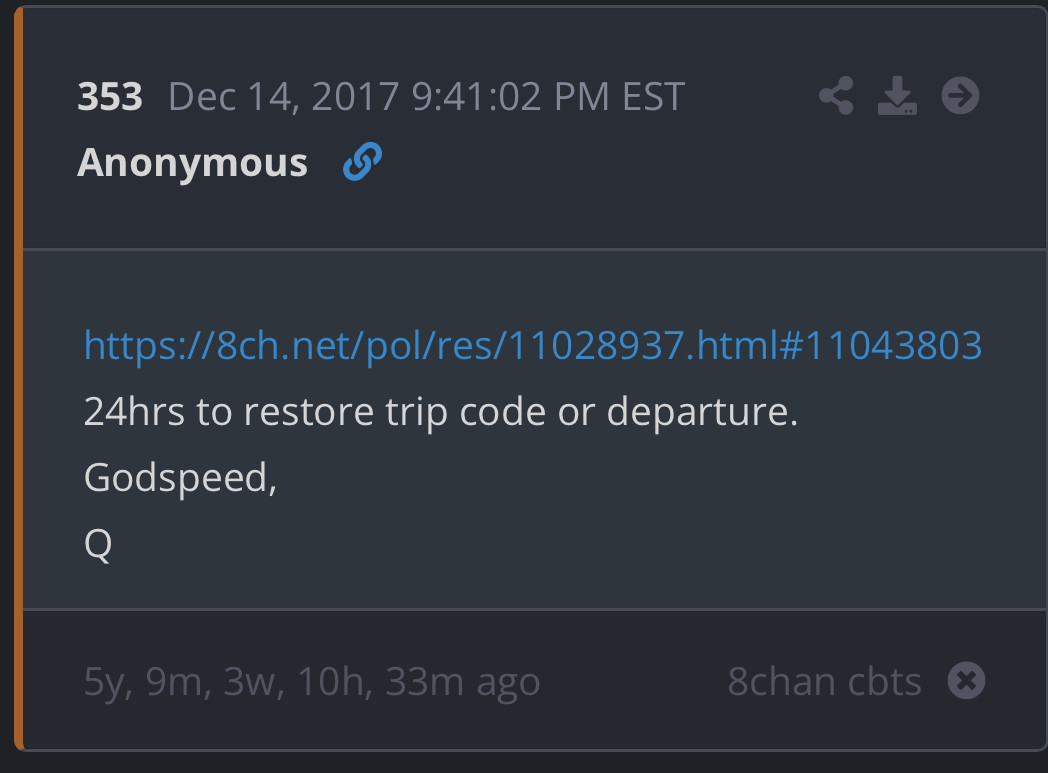Image resolution: width=1048 pixels, height=773 pixels.
Task: Go to post via the arrow circle icon
Action: tap(960, 97)
